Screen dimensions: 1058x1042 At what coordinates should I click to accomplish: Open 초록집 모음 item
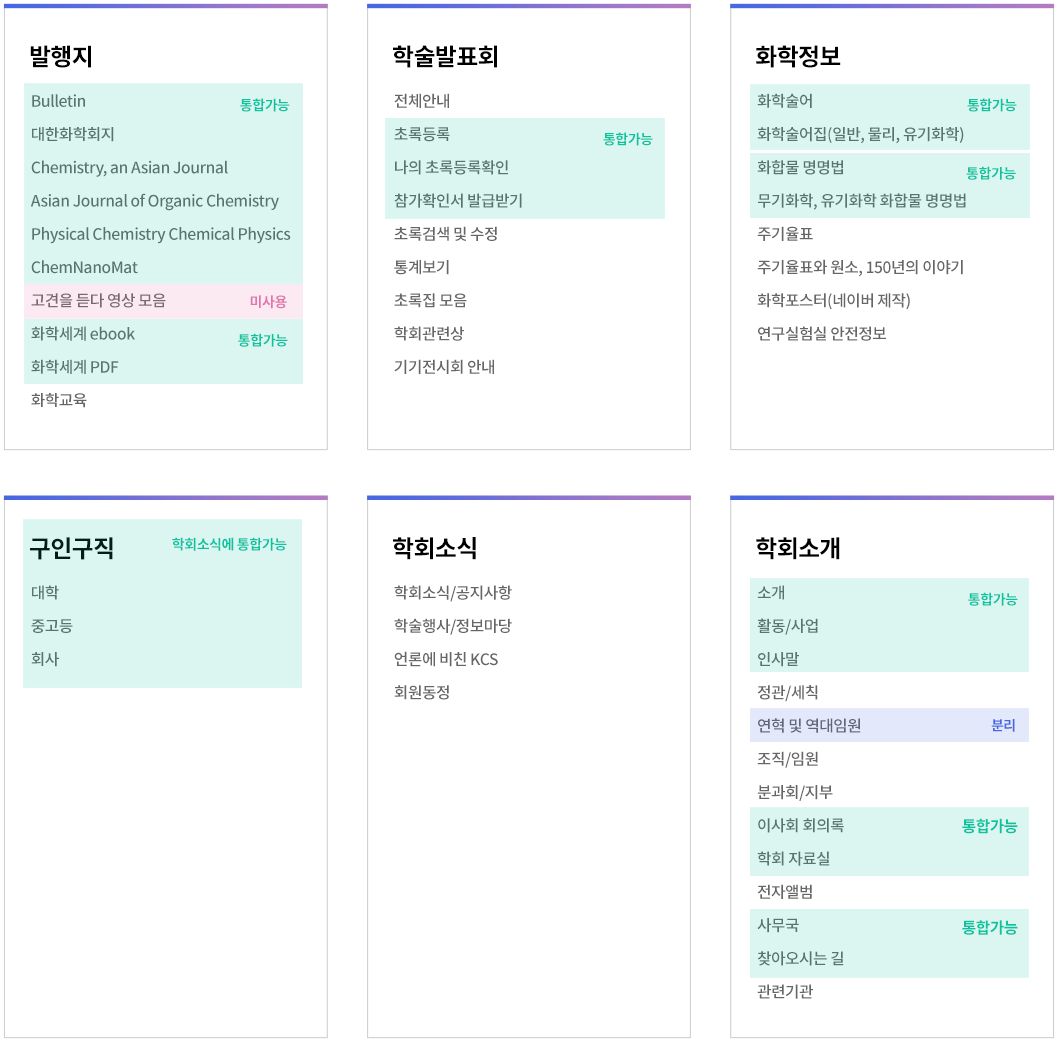coord(430,300)
